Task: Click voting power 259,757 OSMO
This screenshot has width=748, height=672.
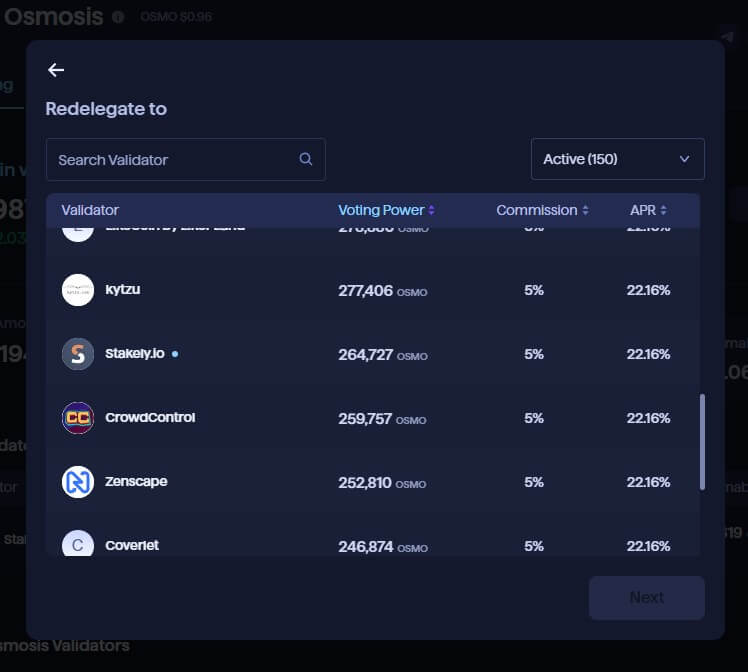Action: [x=382, y=418]
